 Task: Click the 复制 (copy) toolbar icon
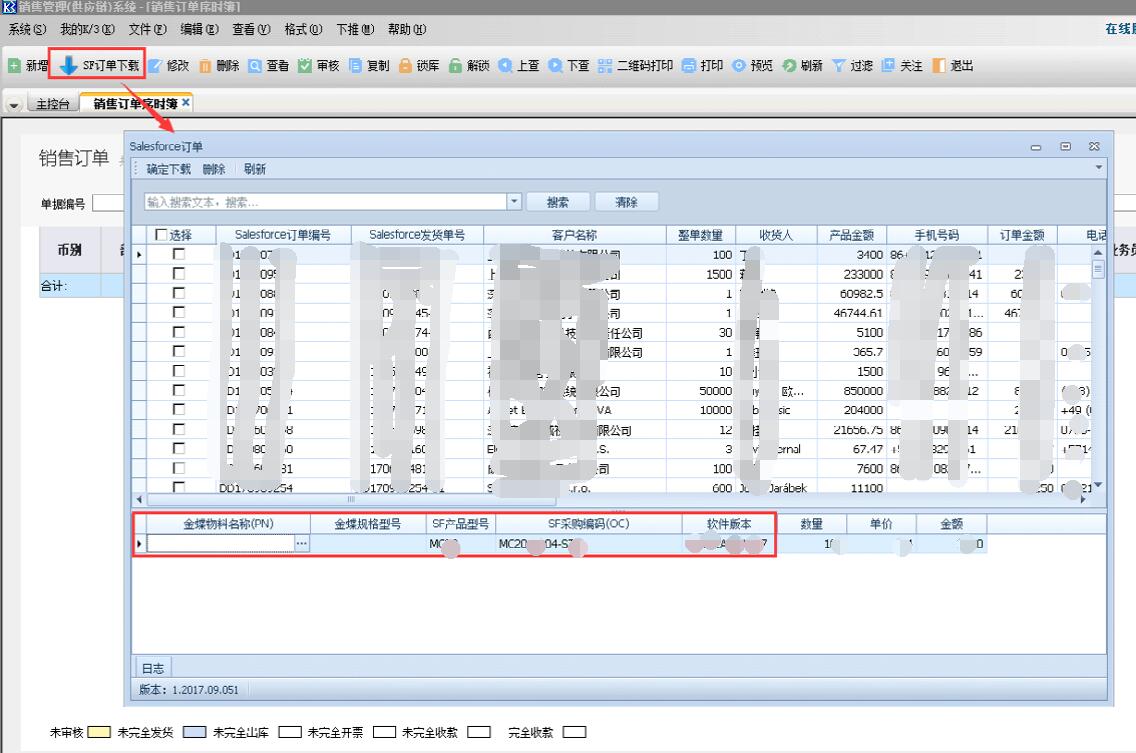pyautogui.click(x=356, y=65)
